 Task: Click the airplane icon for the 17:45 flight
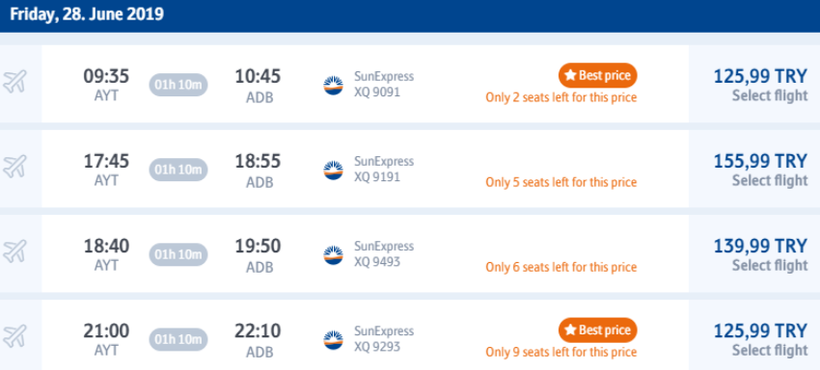click(x=15, y=167)
